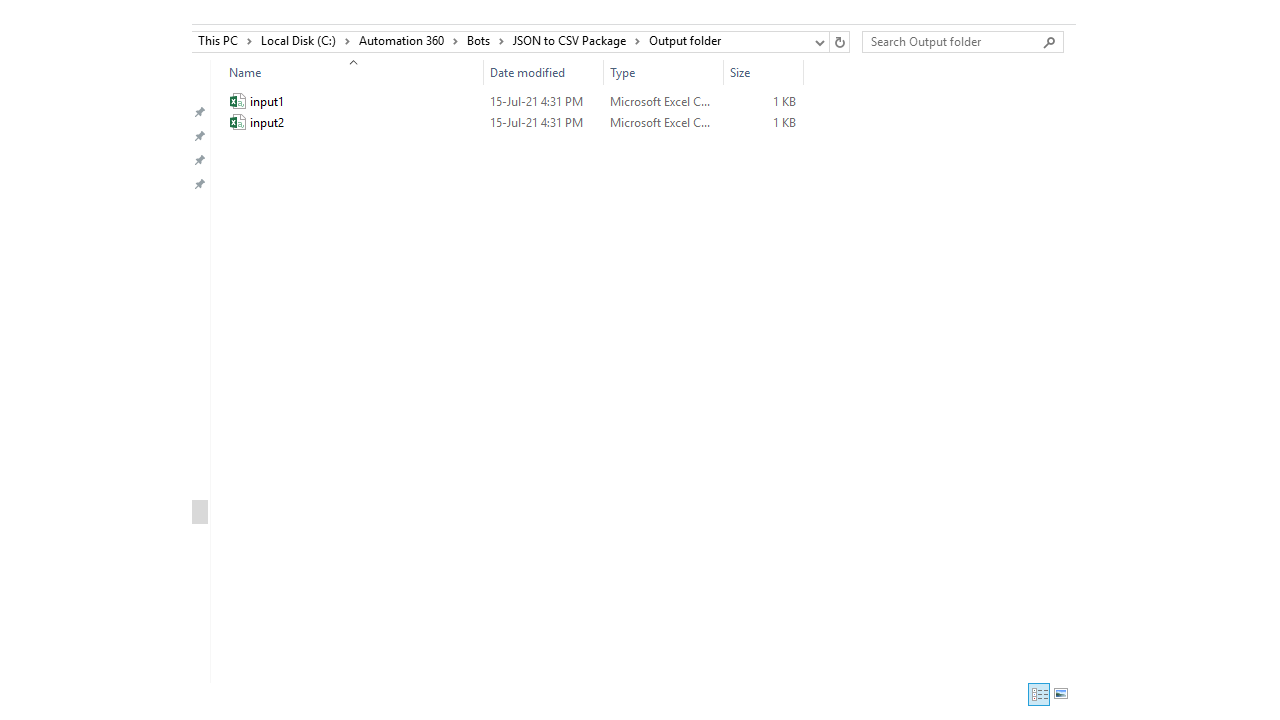1280x720 pixels.
Task: Select Output folder breadcrumb segment
Action: coord(685,41)
